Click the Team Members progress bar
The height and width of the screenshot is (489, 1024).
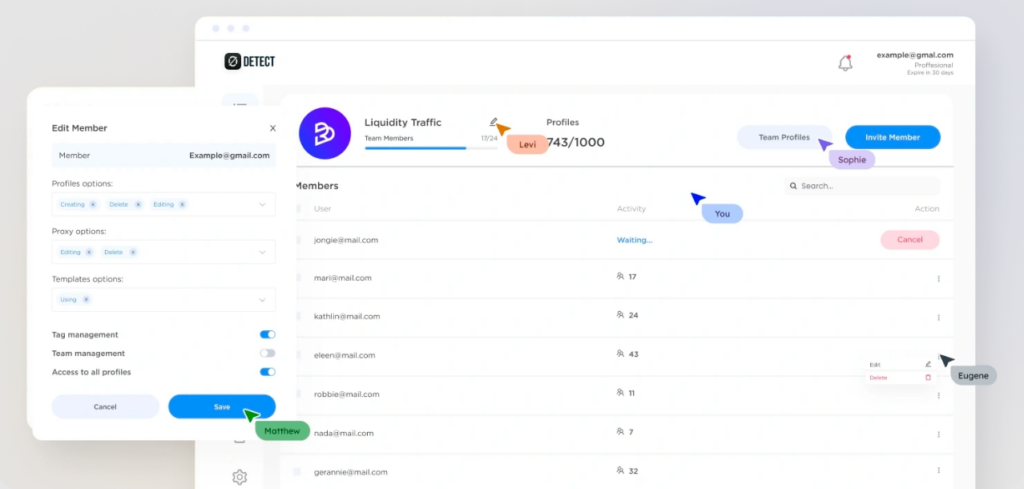431,148
